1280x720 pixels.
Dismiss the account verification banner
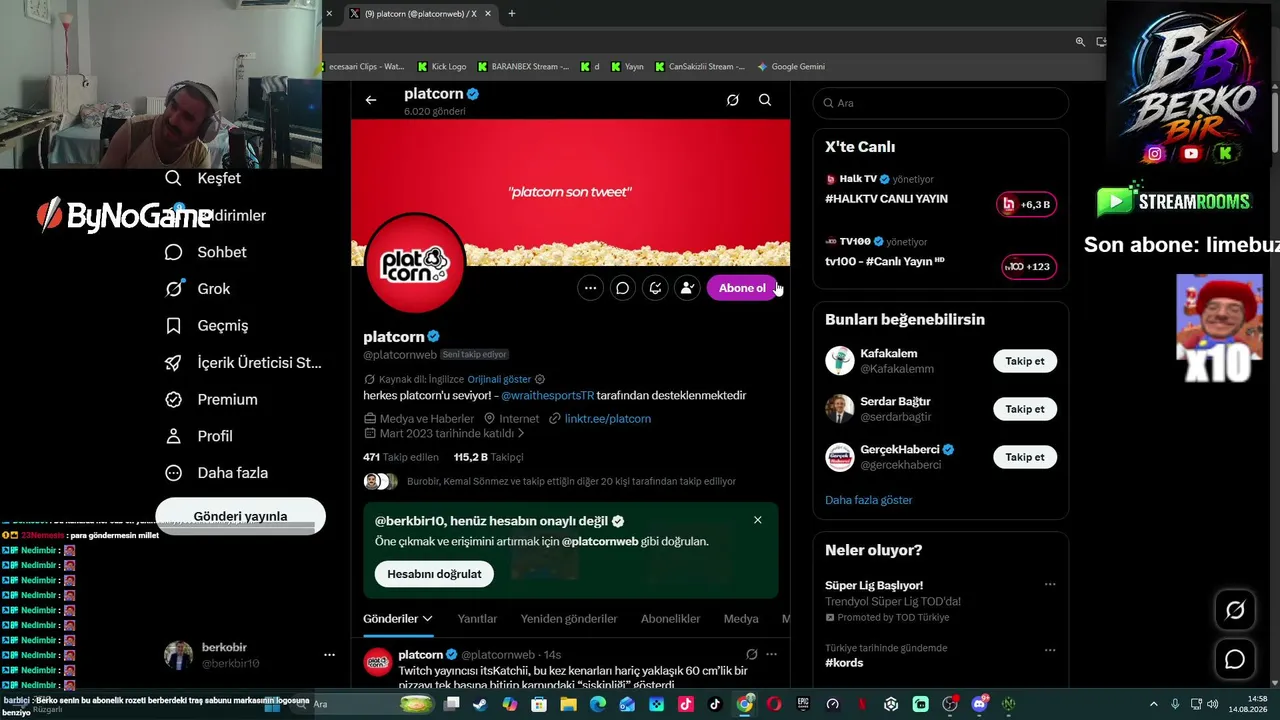tap(758, 520)
